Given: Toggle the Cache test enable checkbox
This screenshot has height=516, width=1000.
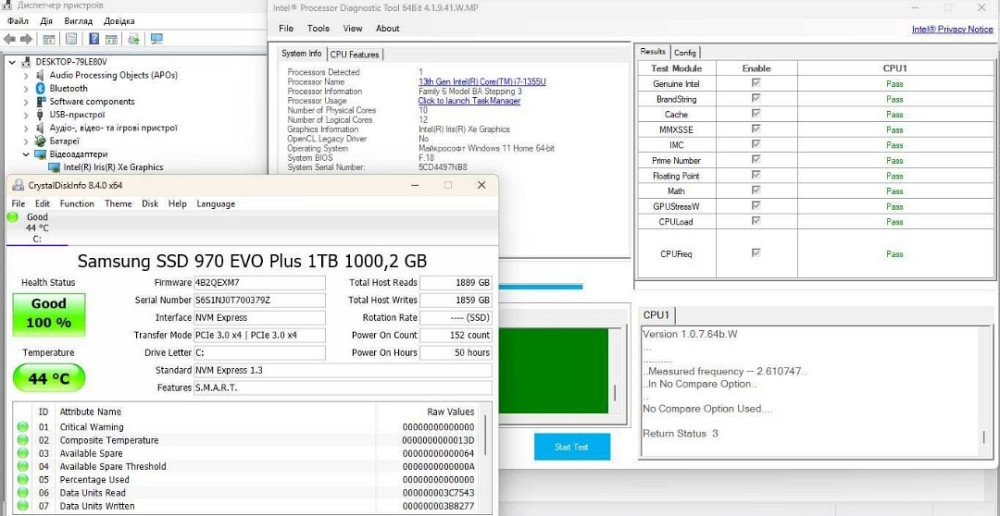Looking at the screenshot, I should [756, 114].
